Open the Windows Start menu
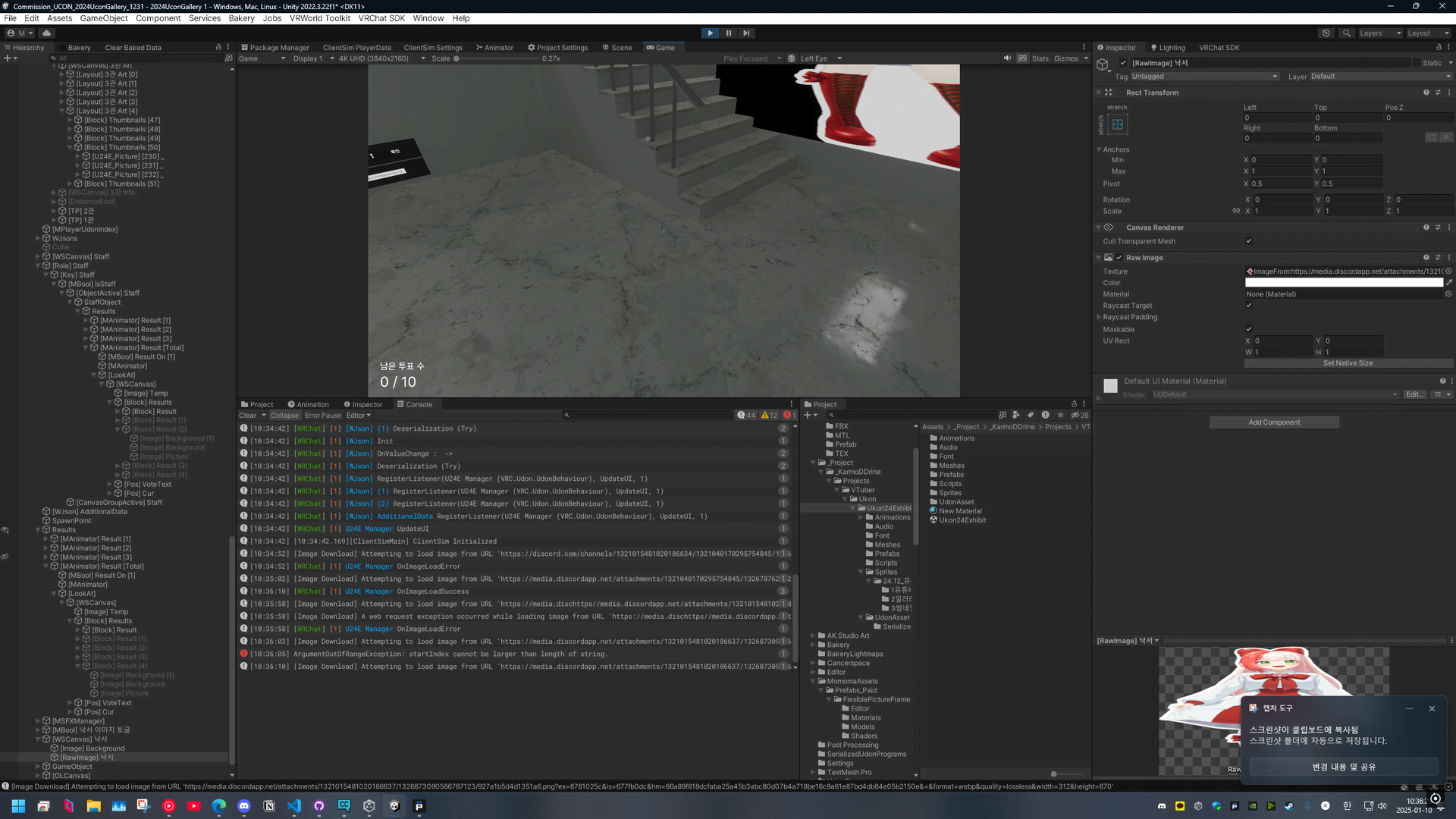This screenshot has height=819, width=1456. coord(18,806)
